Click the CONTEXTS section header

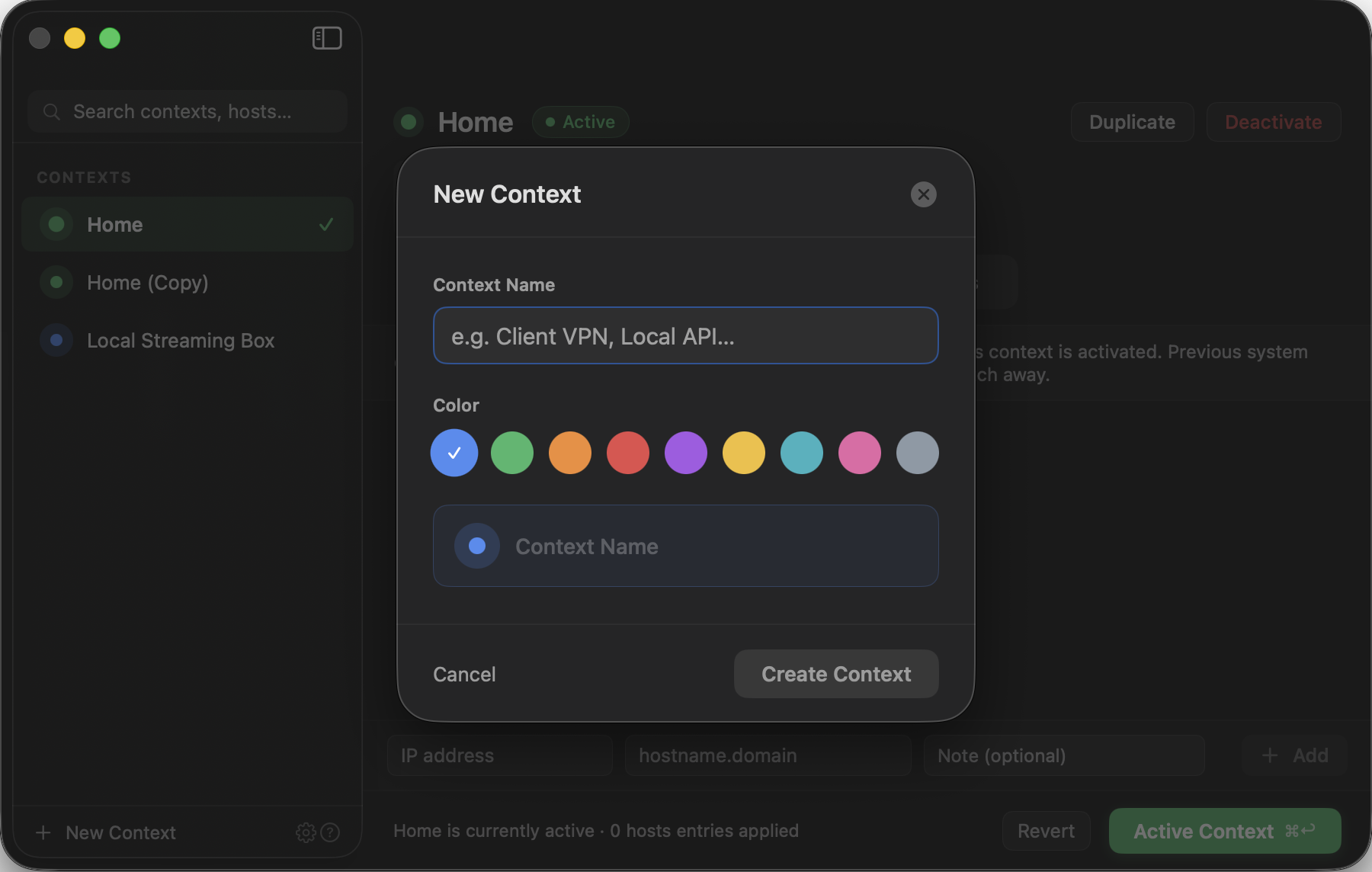pos(84,178)
